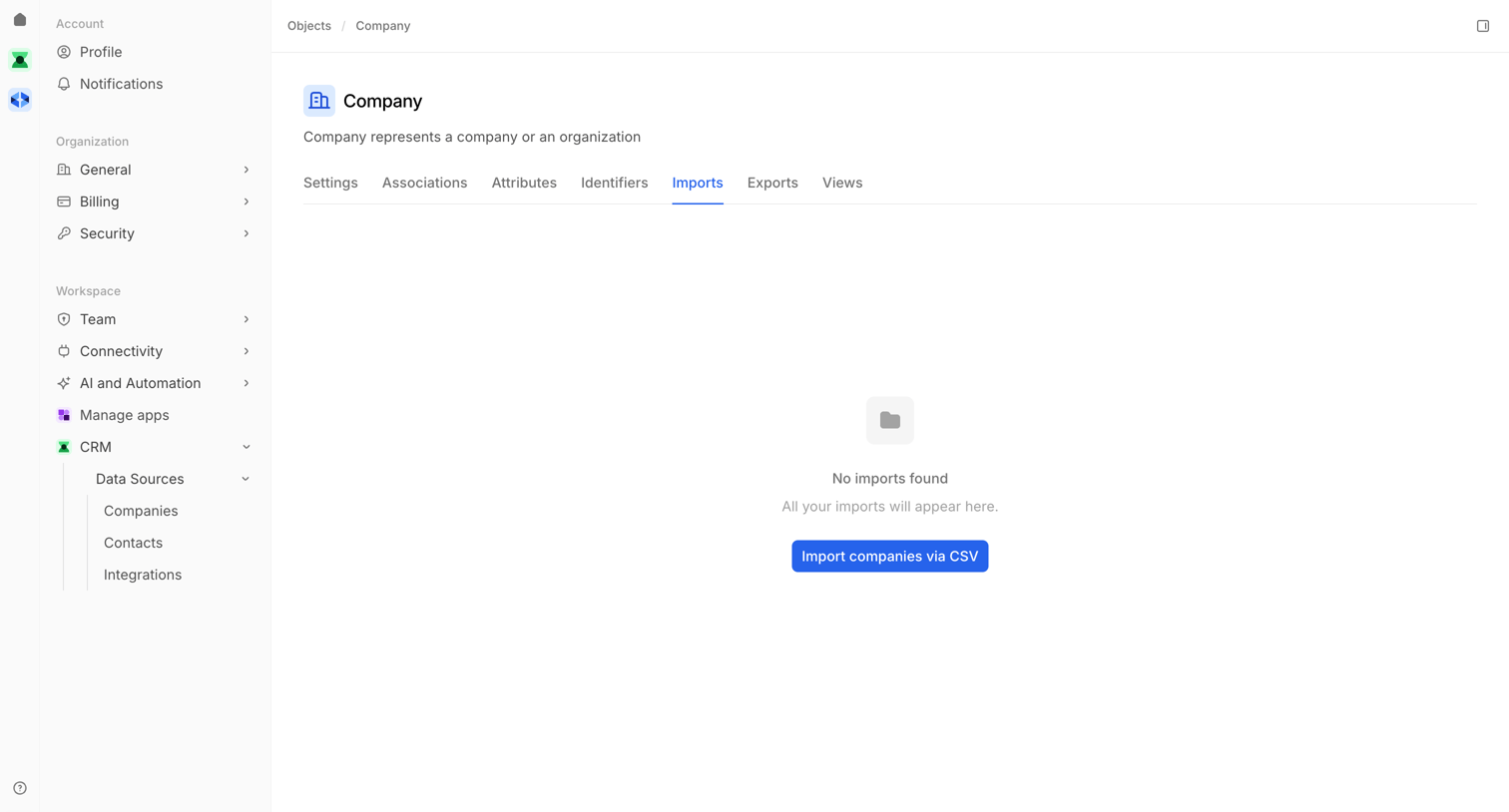The image size is (1509, 812).
Task: Switch to the Exports tab
Action: tap(772, 183)
